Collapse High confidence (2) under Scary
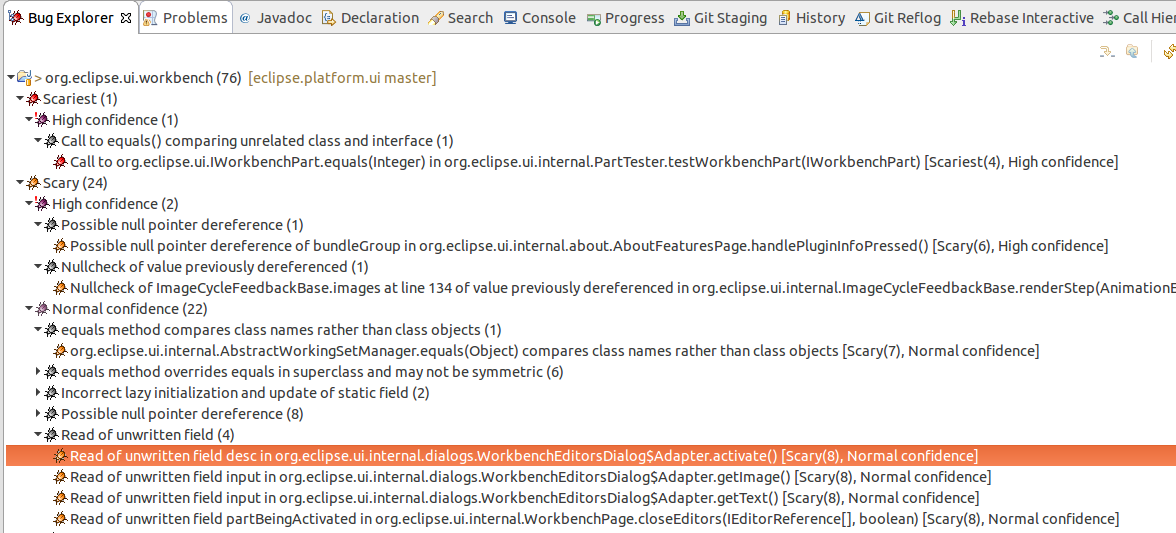1176x533 pixels. [x=29, y=203]
